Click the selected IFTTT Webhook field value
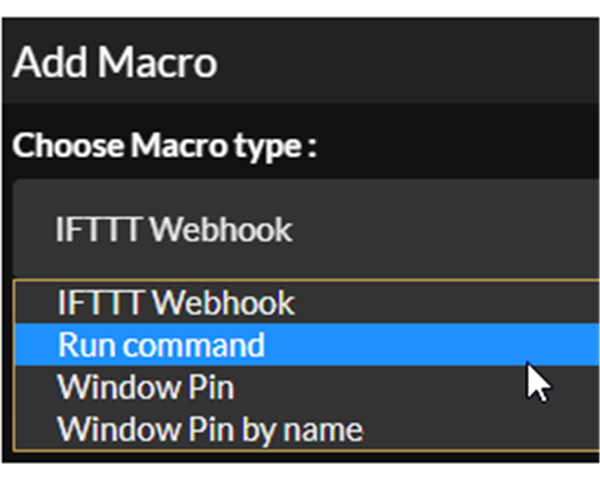600x477 pixels. [x=174, y=230]
